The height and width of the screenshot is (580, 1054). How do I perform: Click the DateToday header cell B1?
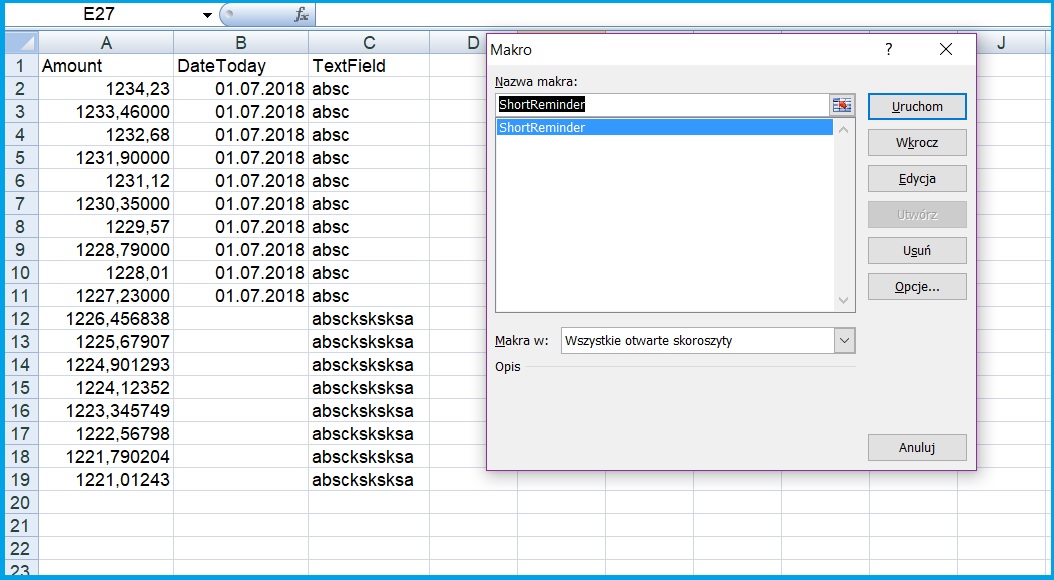[x=240, y=66]
